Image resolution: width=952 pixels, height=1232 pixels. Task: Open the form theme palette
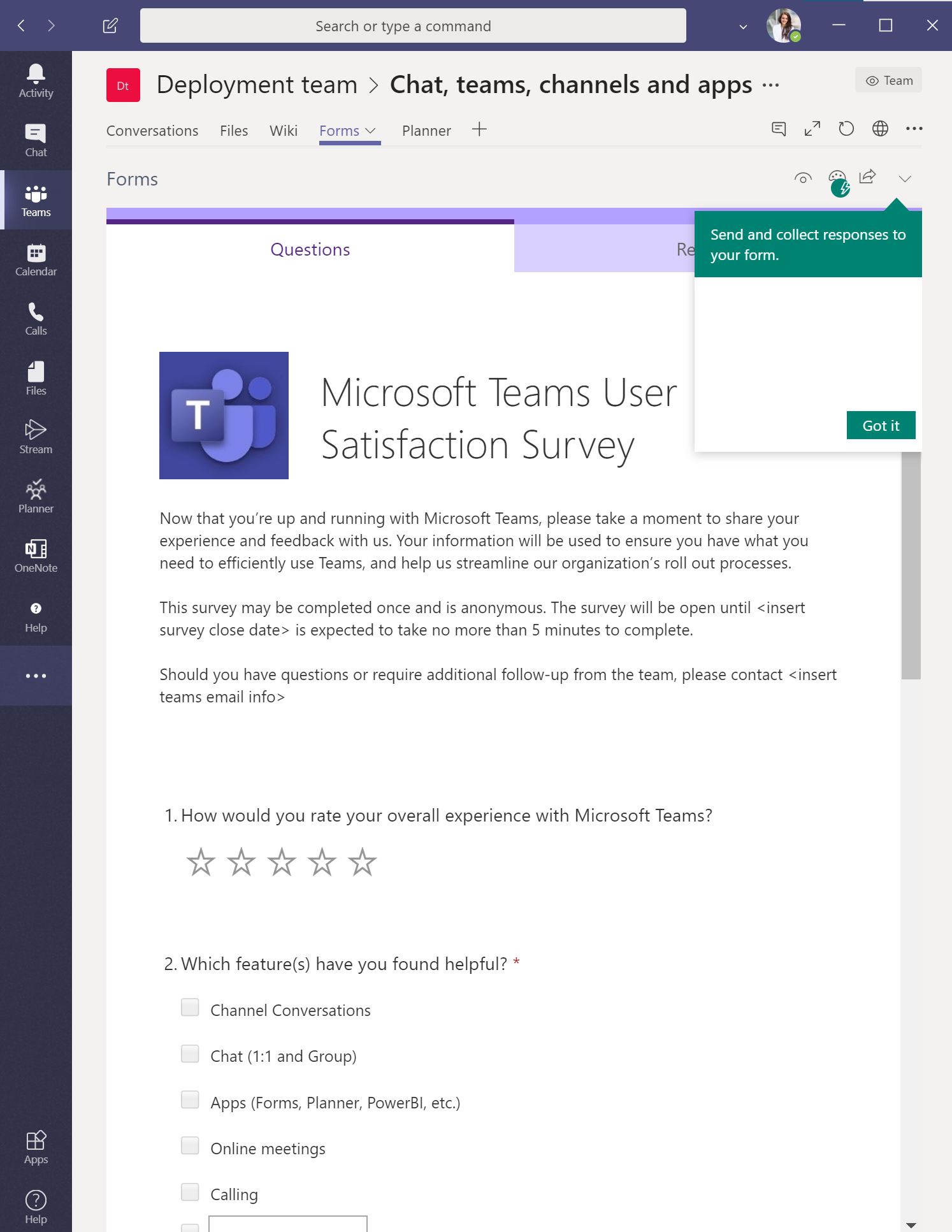click(837, 178)
